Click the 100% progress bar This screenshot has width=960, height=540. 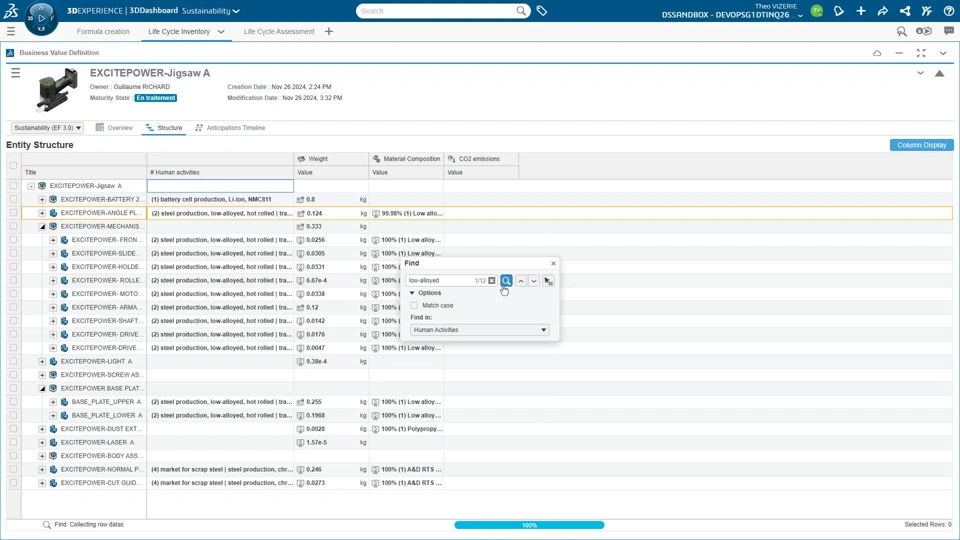[x=529, y=525]
